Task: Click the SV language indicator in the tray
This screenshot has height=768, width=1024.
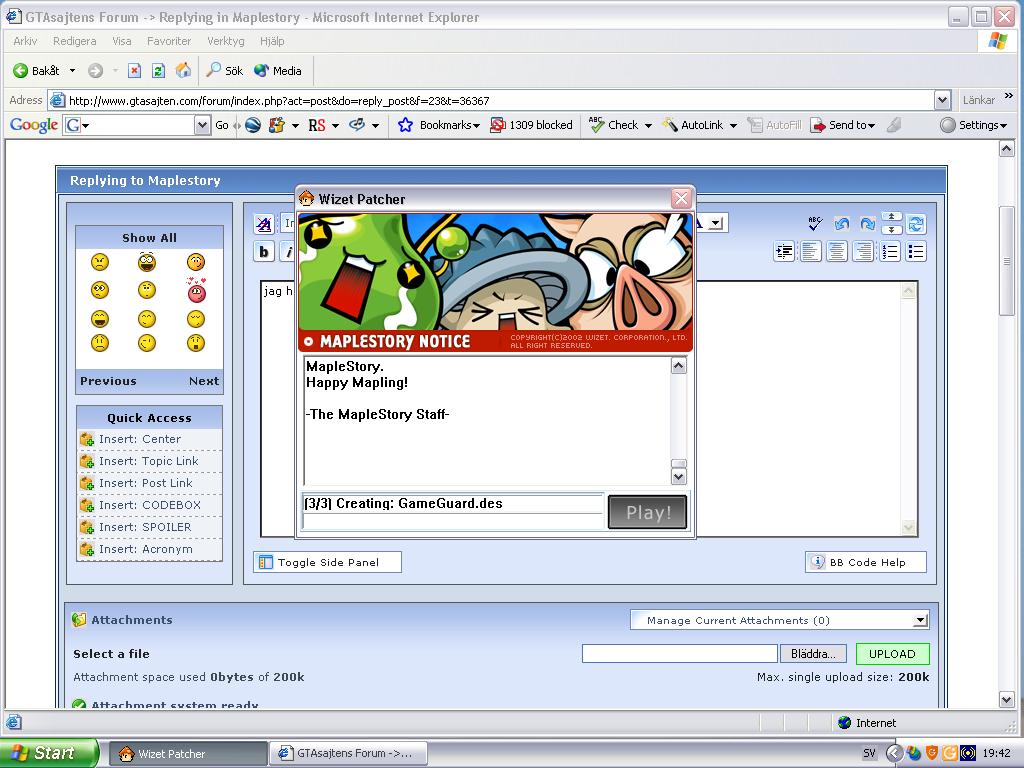Action: [869, 754]
